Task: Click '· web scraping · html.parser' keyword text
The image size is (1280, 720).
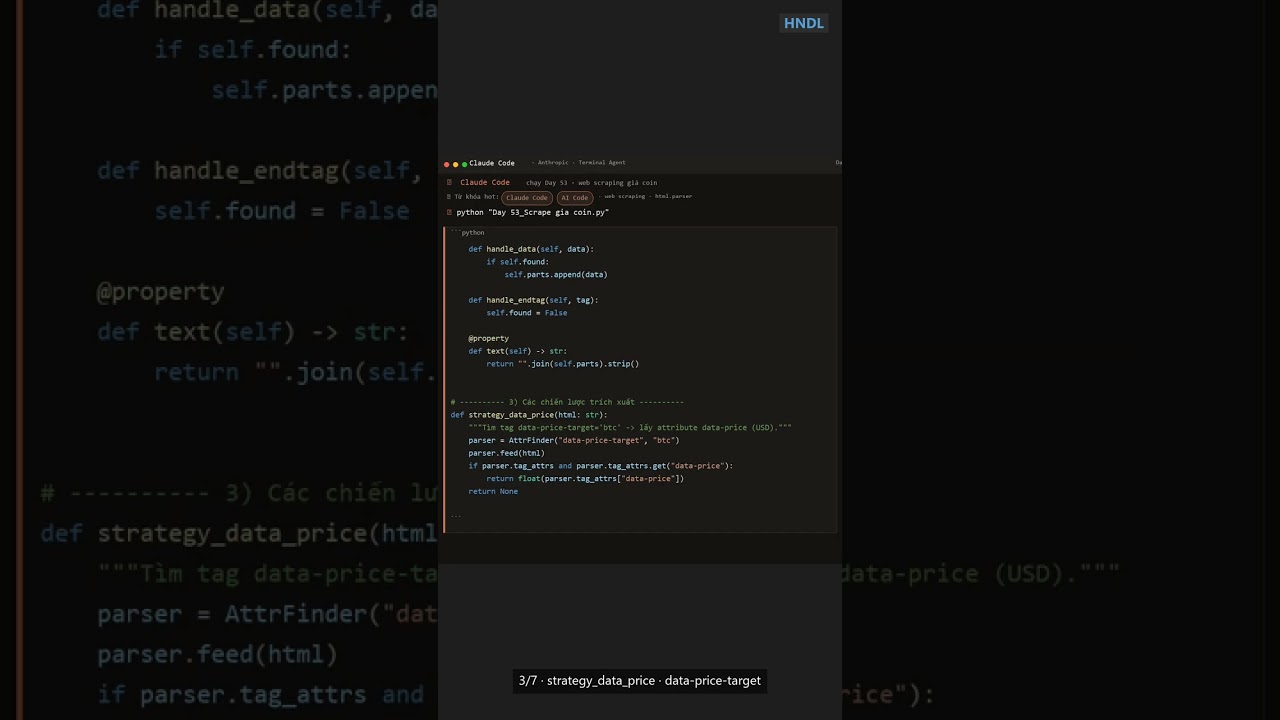Action: pyautogui.click(x=645, y=197)
